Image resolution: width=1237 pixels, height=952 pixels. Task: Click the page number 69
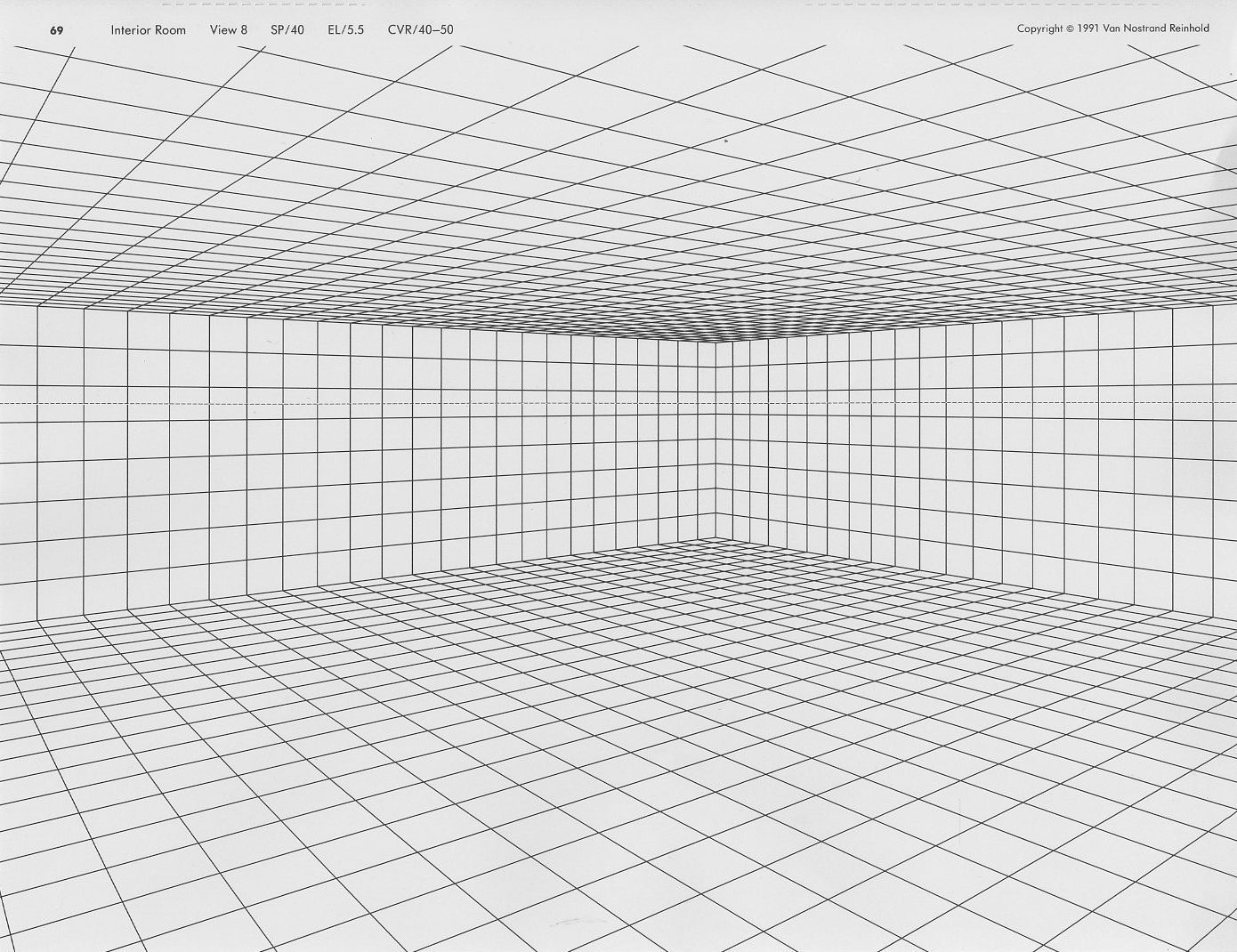(56, 30)
